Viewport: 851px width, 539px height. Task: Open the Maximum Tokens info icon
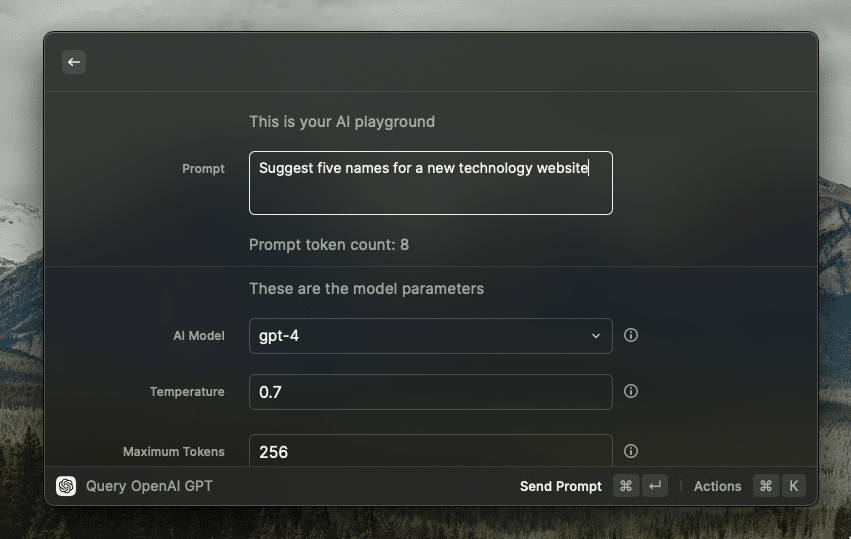[x=631, y=451]
